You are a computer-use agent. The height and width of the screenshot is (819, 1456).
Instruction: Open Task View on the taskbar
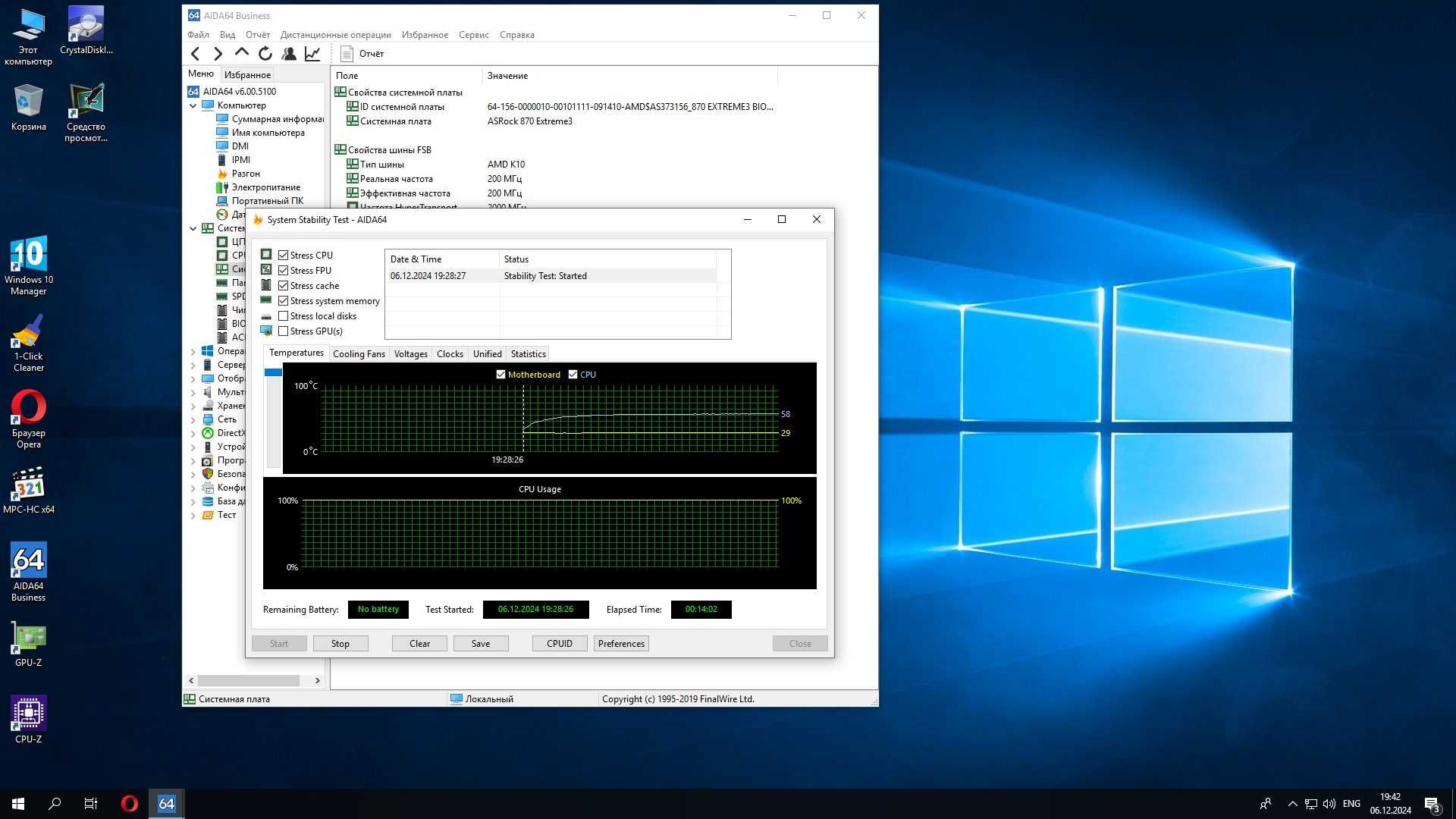tap(91, 804)
